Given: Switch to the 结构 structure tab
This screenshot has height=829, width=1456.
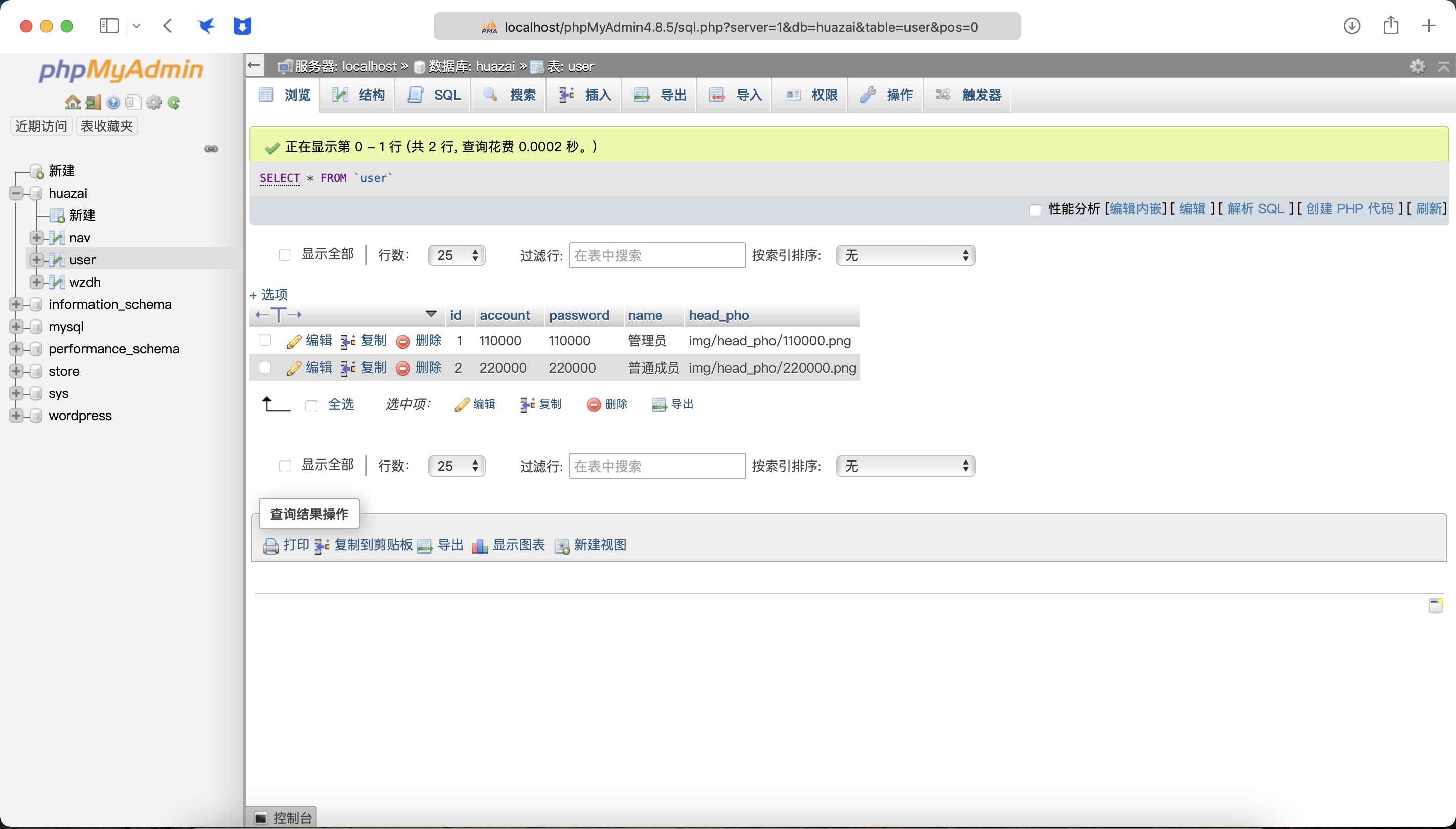Looking at the screenshot, I should pos(359,95).
